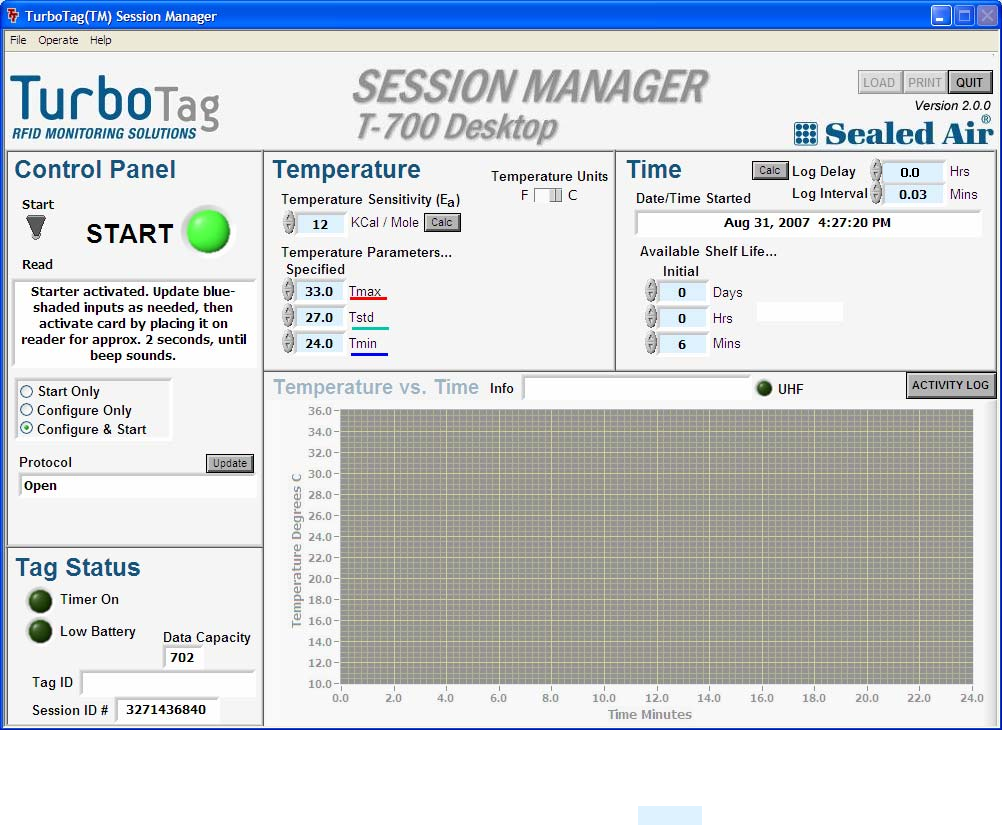Screen dimensions: 1002x825
Task: Click the Log Interval stepper arrows
Action: point(875,192)
